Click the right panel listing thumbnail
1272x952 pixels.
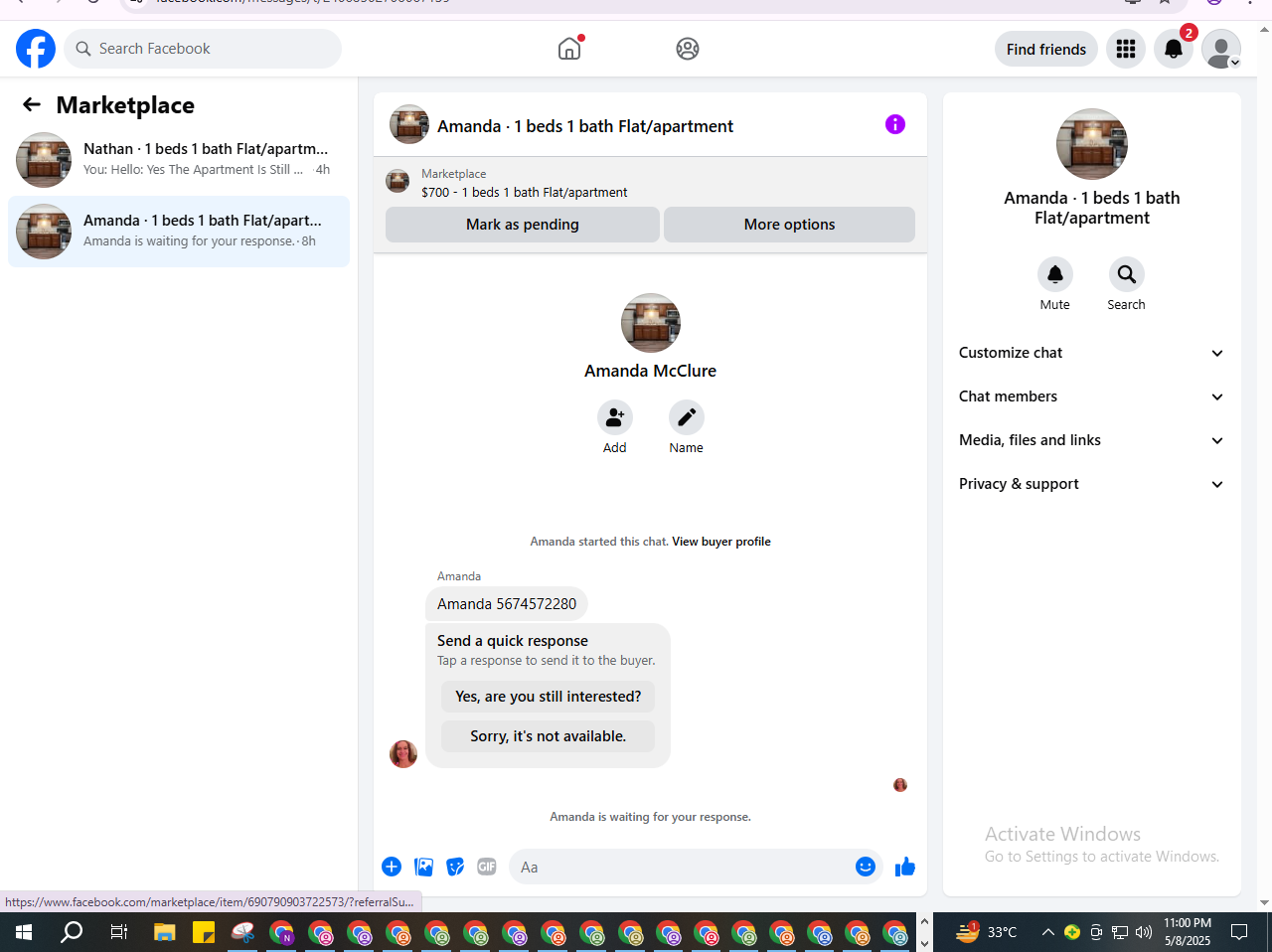pos(1092,144)
